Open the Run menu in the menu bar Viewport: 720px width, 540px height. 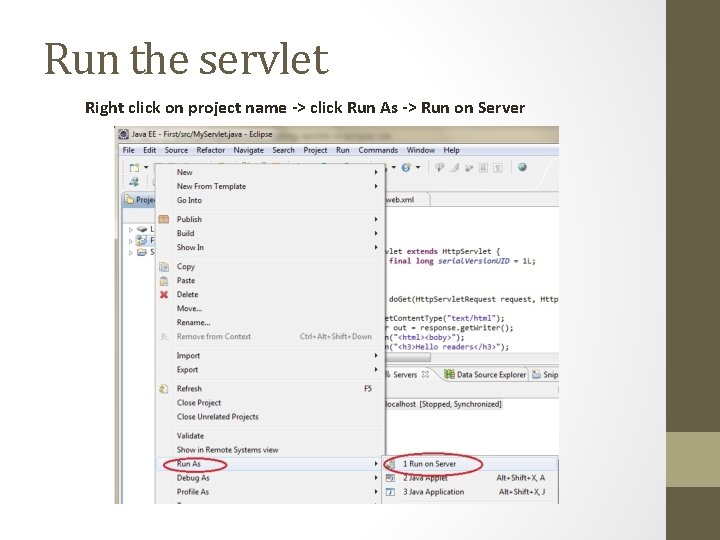click(x=343, y=150)
